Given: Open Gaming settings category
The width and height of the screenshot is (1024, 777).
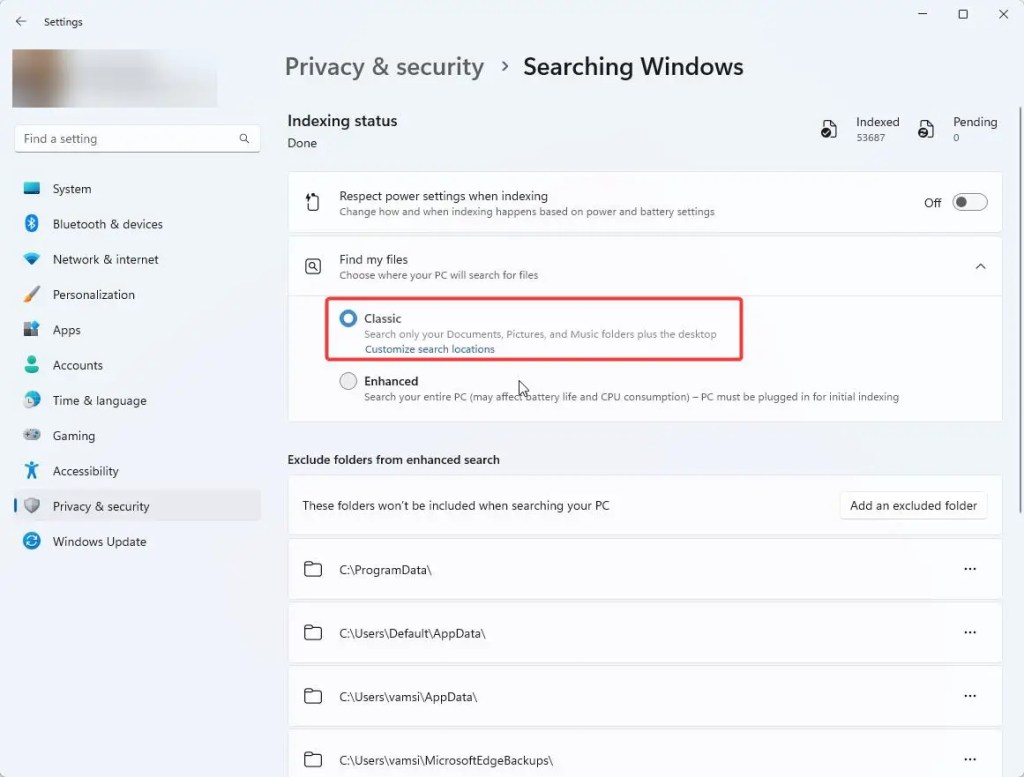Looking at the screenshot, I should [137, 436].
